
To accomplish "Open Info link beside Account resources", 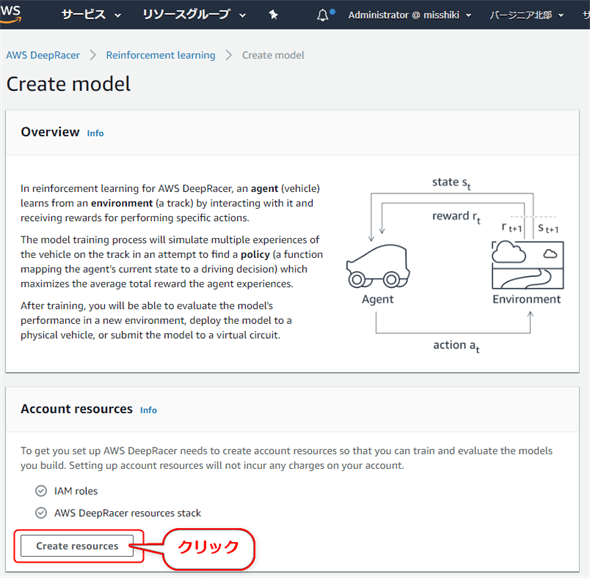I will coord(149,410).
